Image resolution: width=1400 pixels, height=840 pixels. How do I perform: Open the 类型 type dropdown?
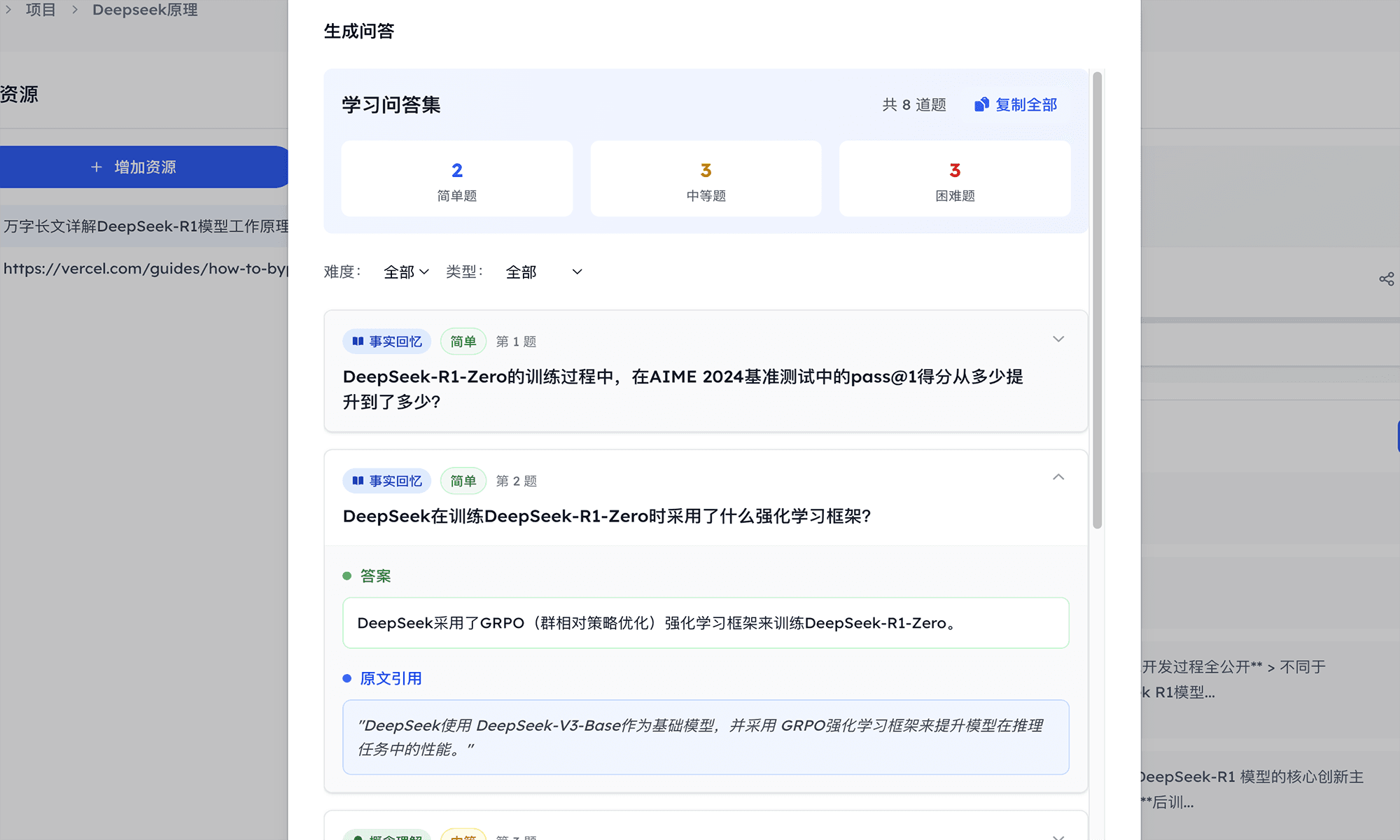point(544,272)
